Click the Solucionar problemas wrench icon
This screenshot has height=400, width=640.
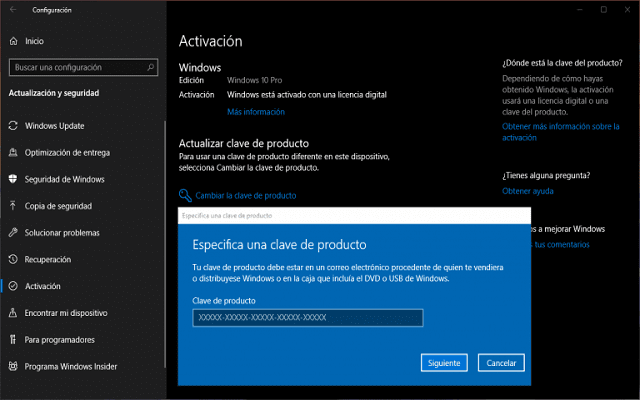point(13,232)
